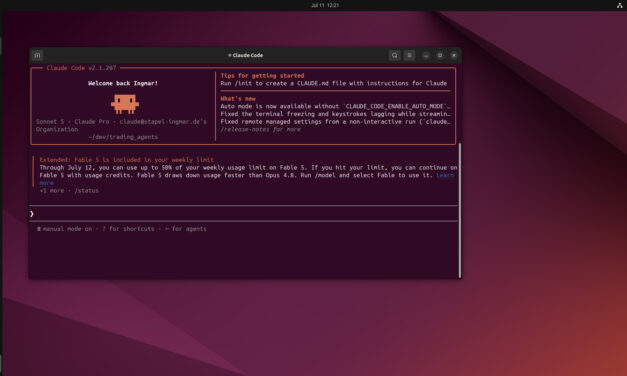
Task: Open the terminal search icon
Action: pos(394,55)
